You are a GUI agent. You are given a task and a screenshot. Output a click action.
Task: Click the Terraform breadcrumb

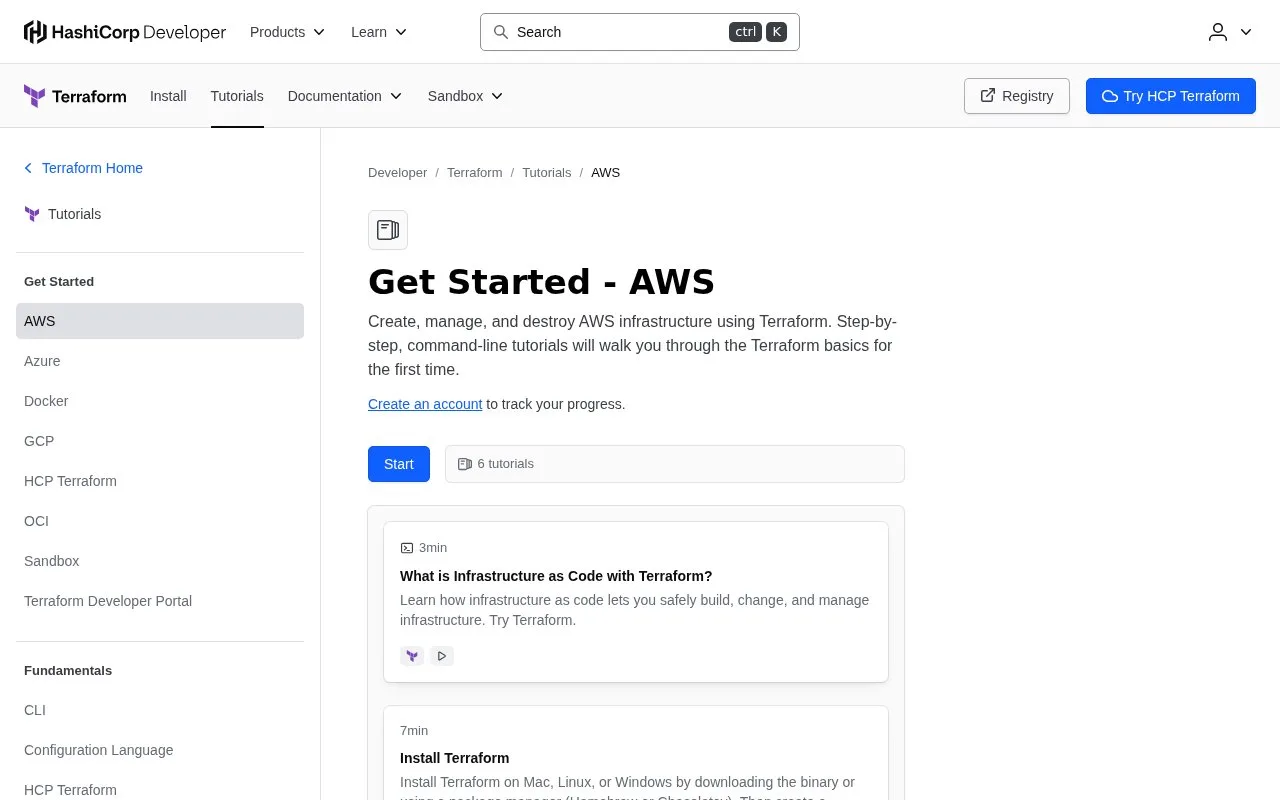[474, 173]
